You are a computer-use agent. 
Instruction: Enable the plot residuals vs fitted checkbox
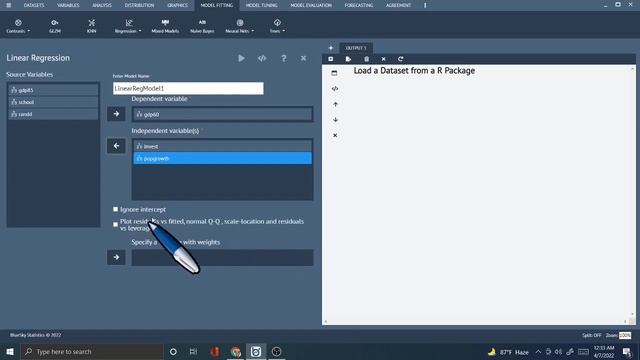(x=116, y=224)
